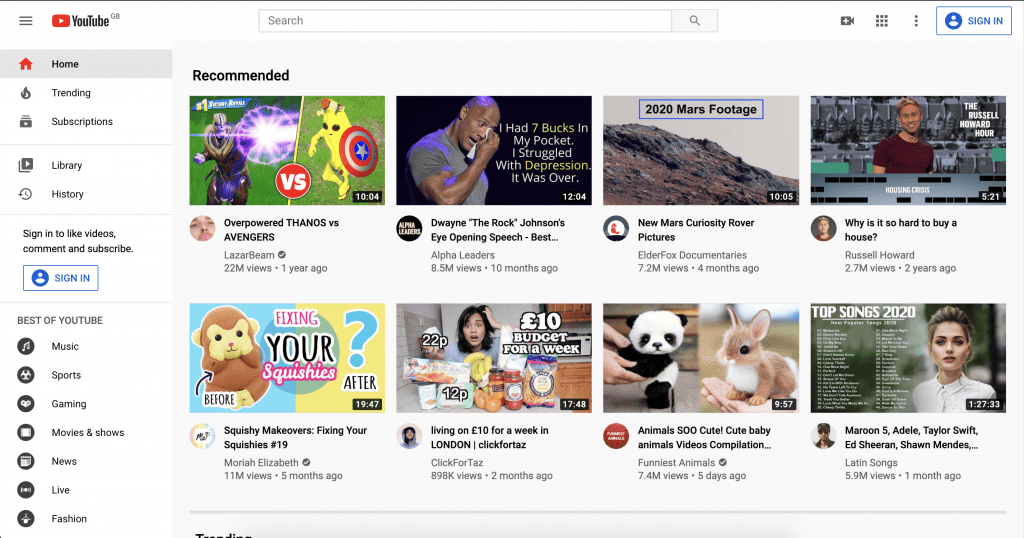
Task: Open the Alpha Leaders channel name link
Action: point(462,255)
